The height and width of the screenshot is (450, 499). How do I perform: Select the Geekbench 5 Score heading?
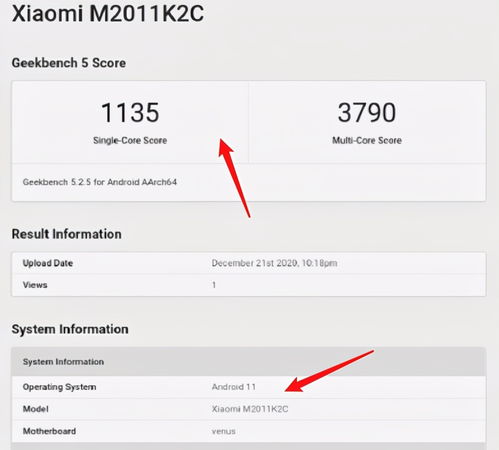[69, 63]
